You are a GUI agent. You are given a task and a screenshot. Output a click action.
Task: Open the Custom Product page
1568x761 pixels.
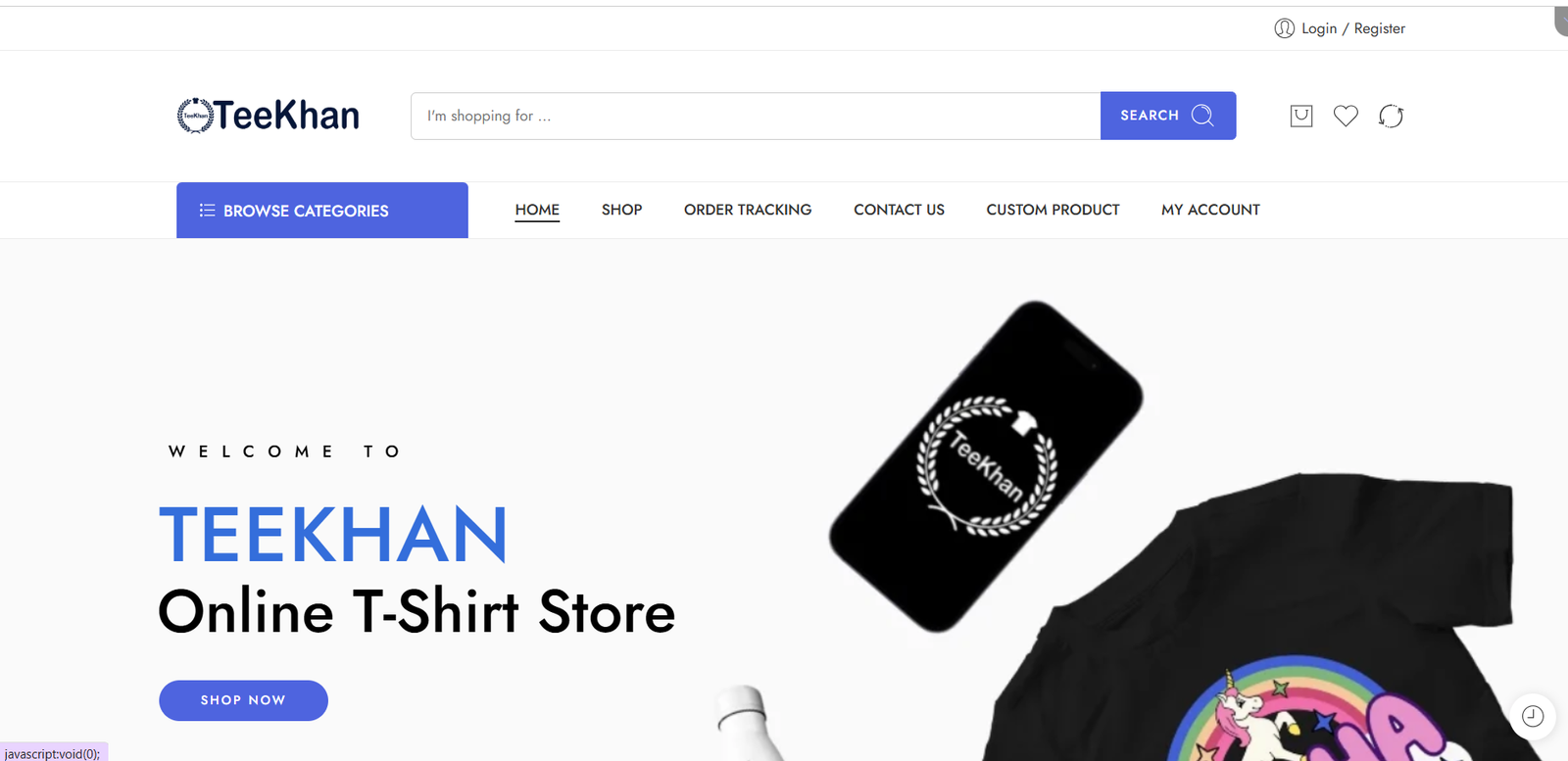pyautogui.click(x=1053, y=210)
